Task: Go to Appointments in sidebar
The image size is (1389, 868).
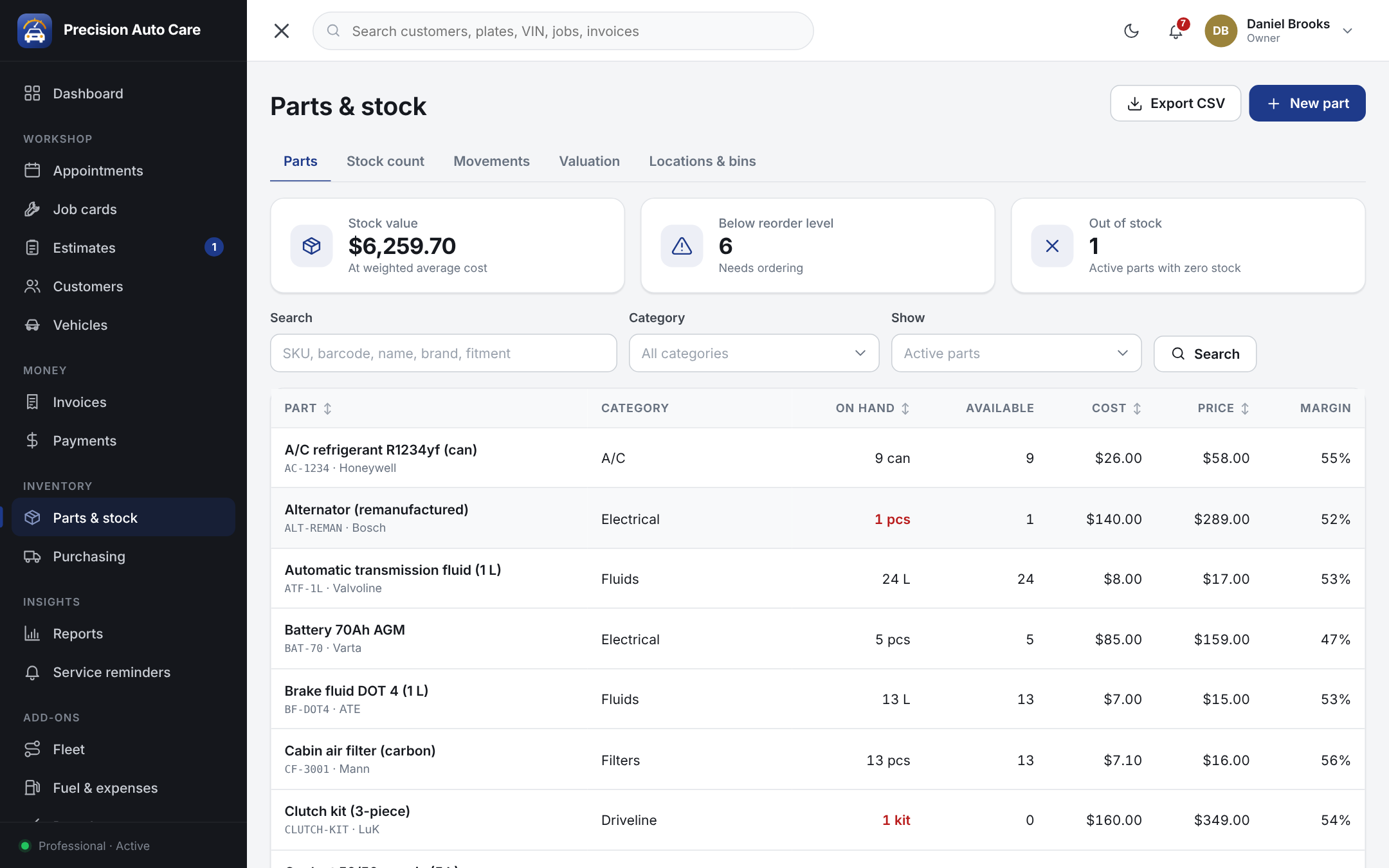Action: [x=123, y=170]
